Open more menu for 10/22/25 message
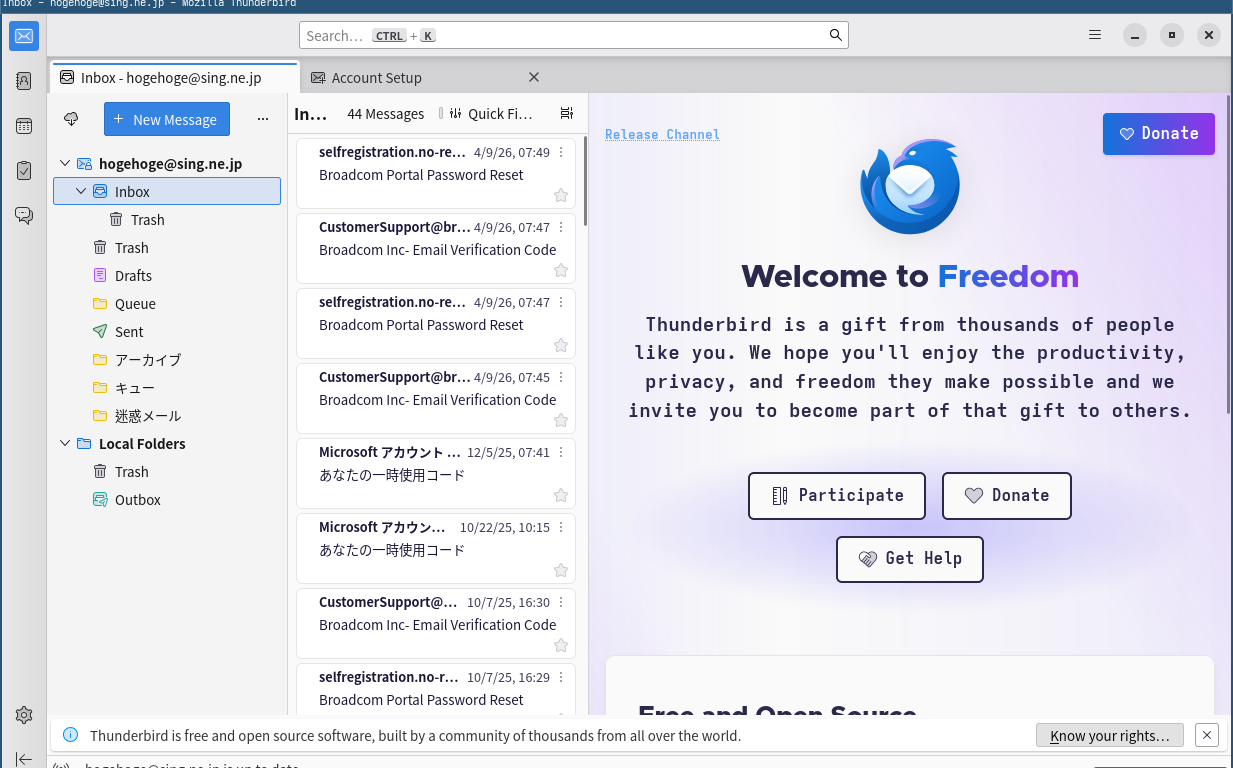This screenshot has height=768, width=1233. (x=561, y=528)
